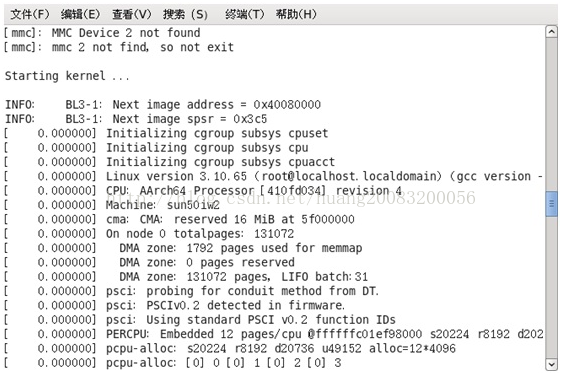Click 'Initializing cgroup subsys cpuset' line
This screenshot has height=375, width=562.
(x=166, y=133)
